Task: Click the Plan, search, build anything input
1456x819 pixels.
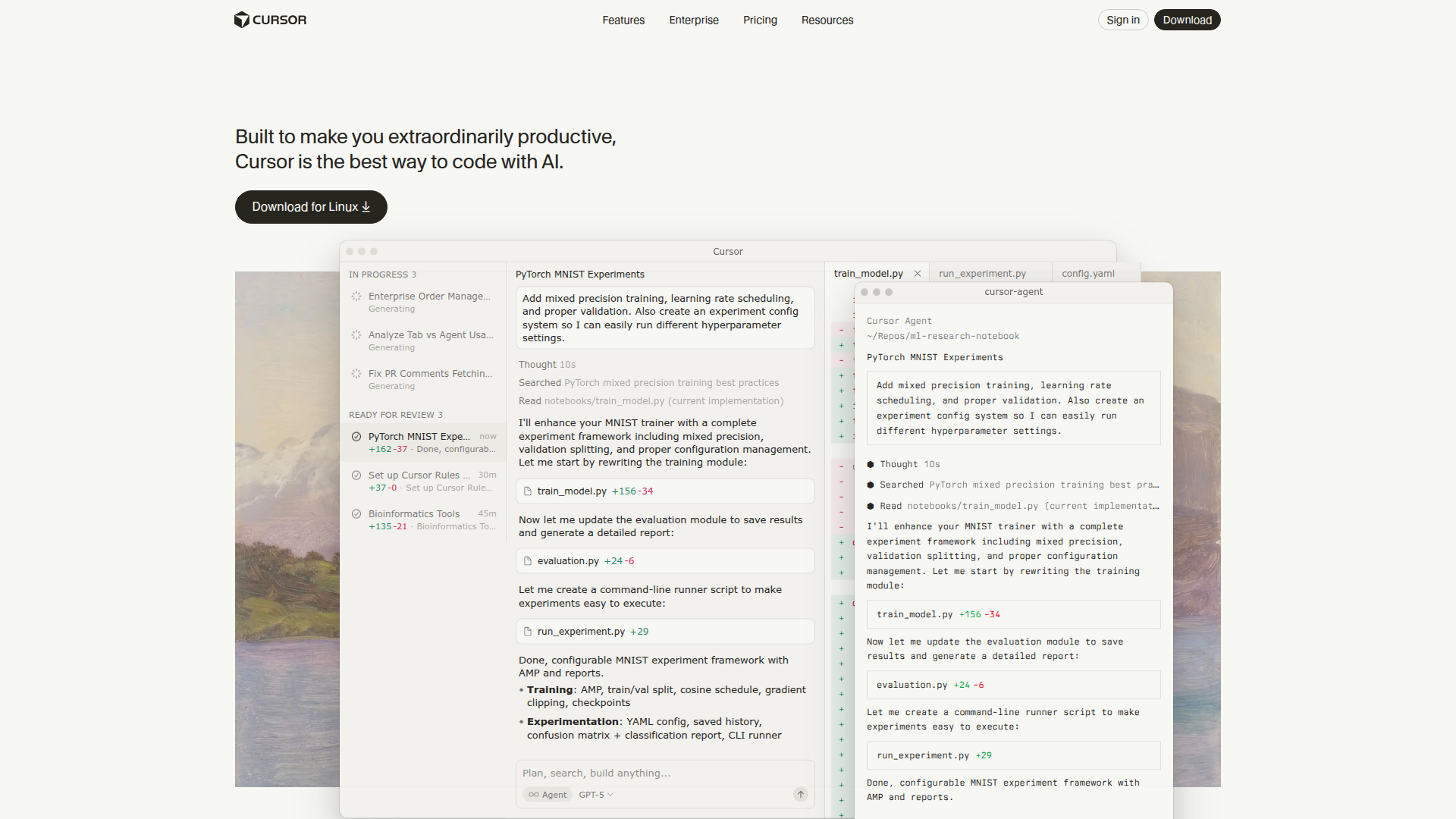Action: [x=652, y=773]
